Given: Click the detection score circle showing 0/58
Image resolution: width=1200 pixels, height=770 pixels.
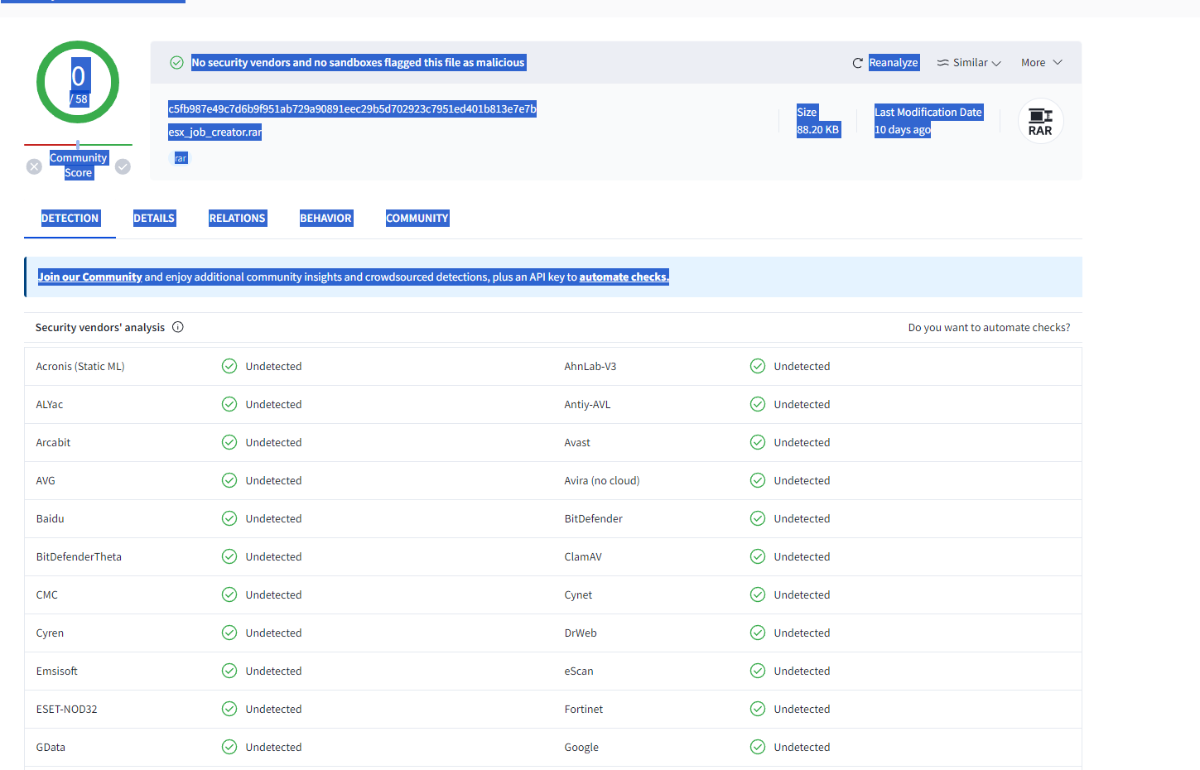Looking at the screenshot, I should click(78, 82).
